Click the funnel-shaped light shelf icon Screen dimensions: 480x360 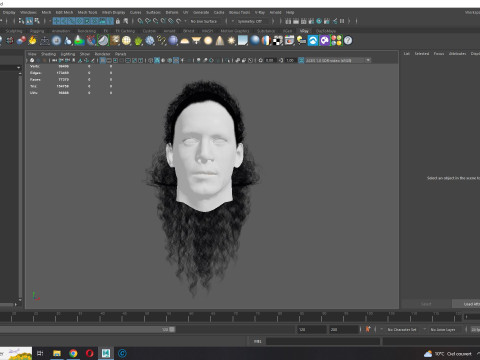(x=196, y=41)
